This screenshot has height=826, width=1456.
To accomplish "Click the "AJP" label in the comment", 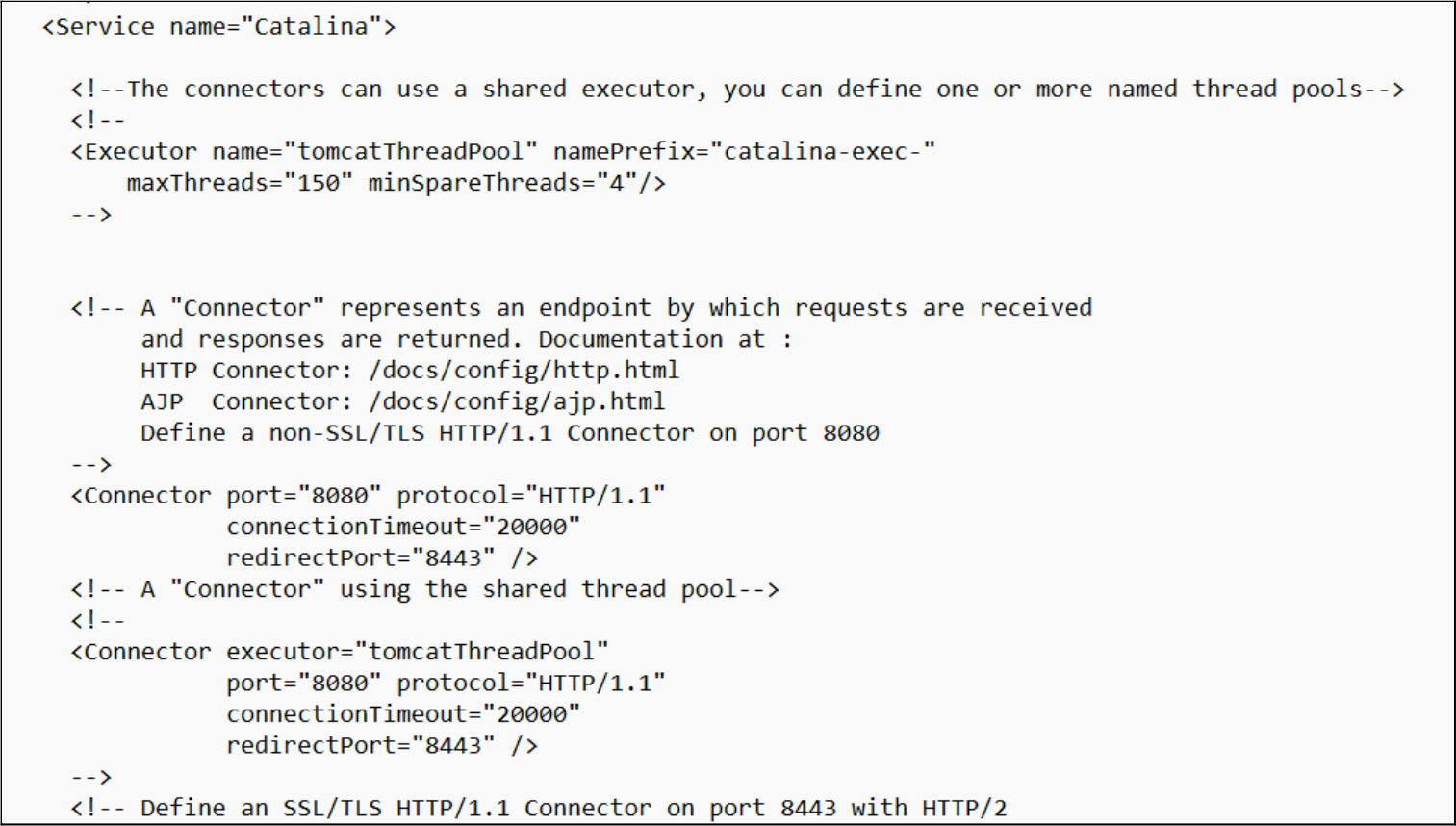I will (x=162, y=401).
